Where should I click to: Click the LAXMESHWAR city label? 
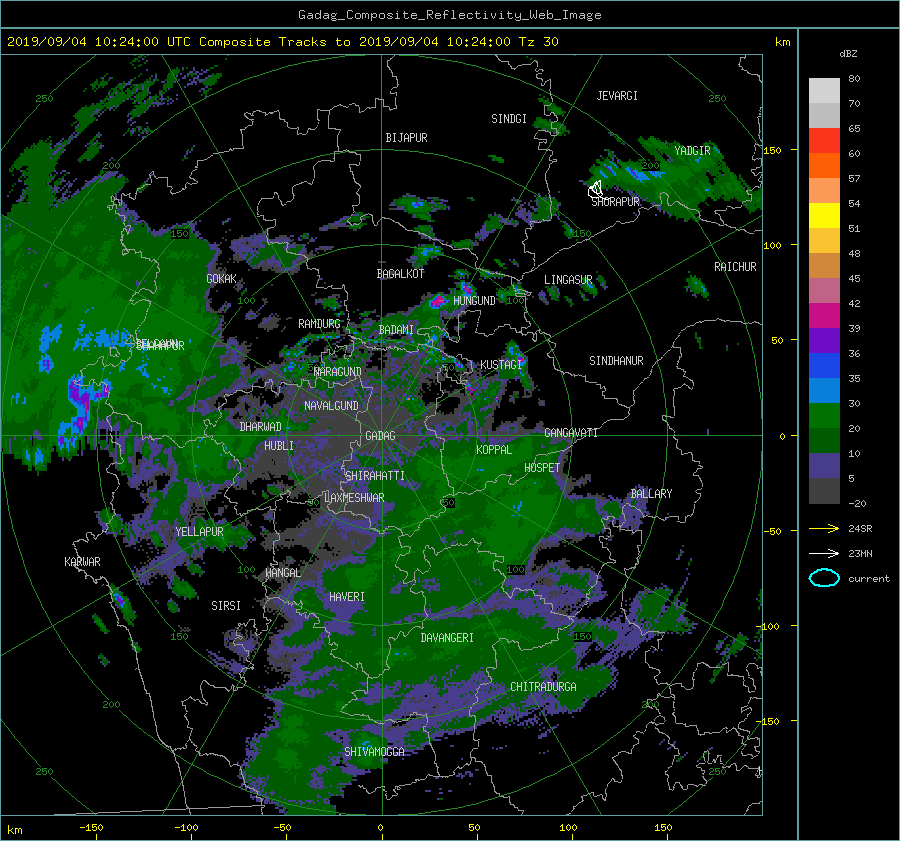click(x=354, y=498)
